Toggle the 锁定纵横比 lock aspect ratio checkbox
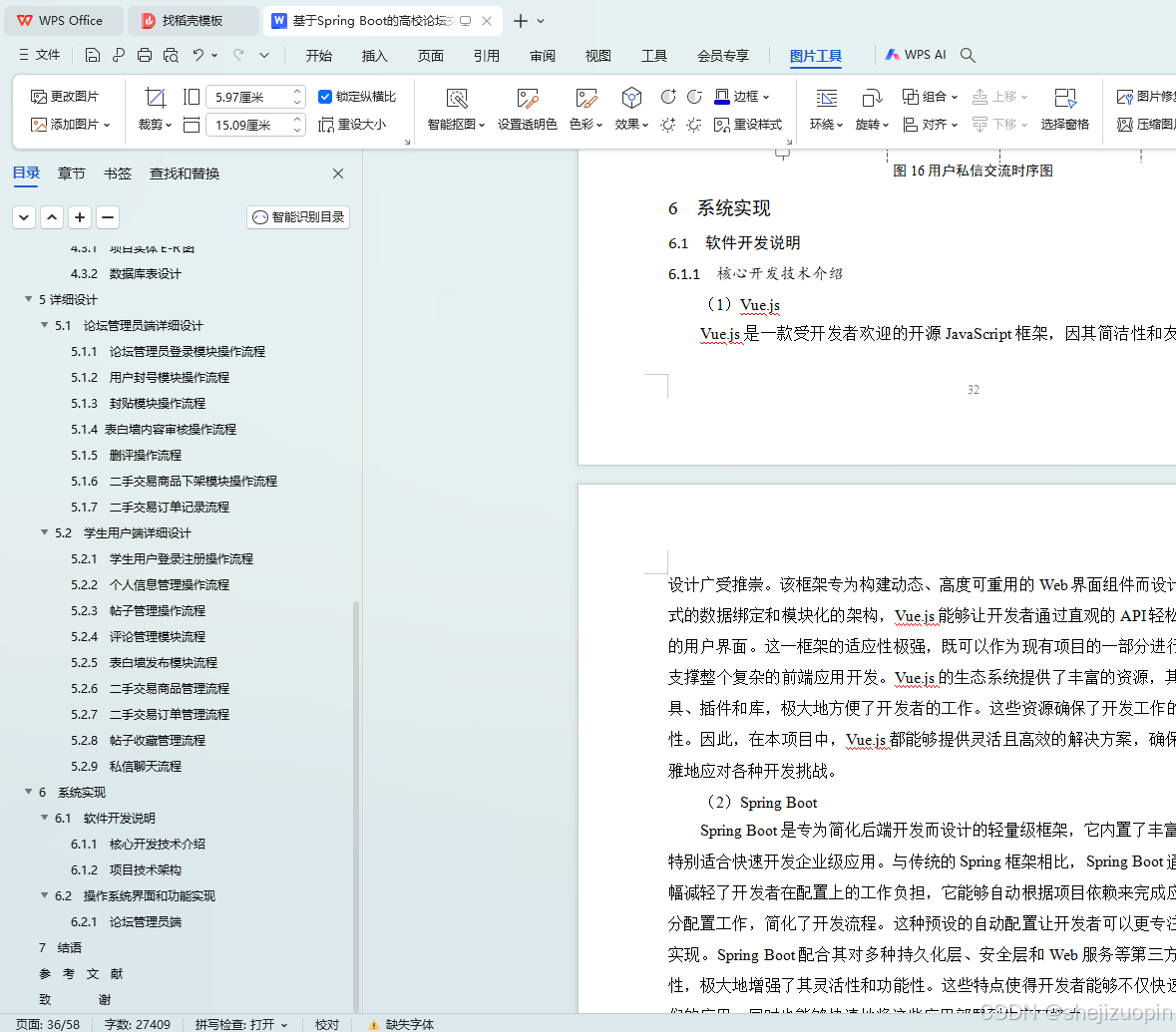The height and width of the screenshot is (1032, 1176). 325,96
